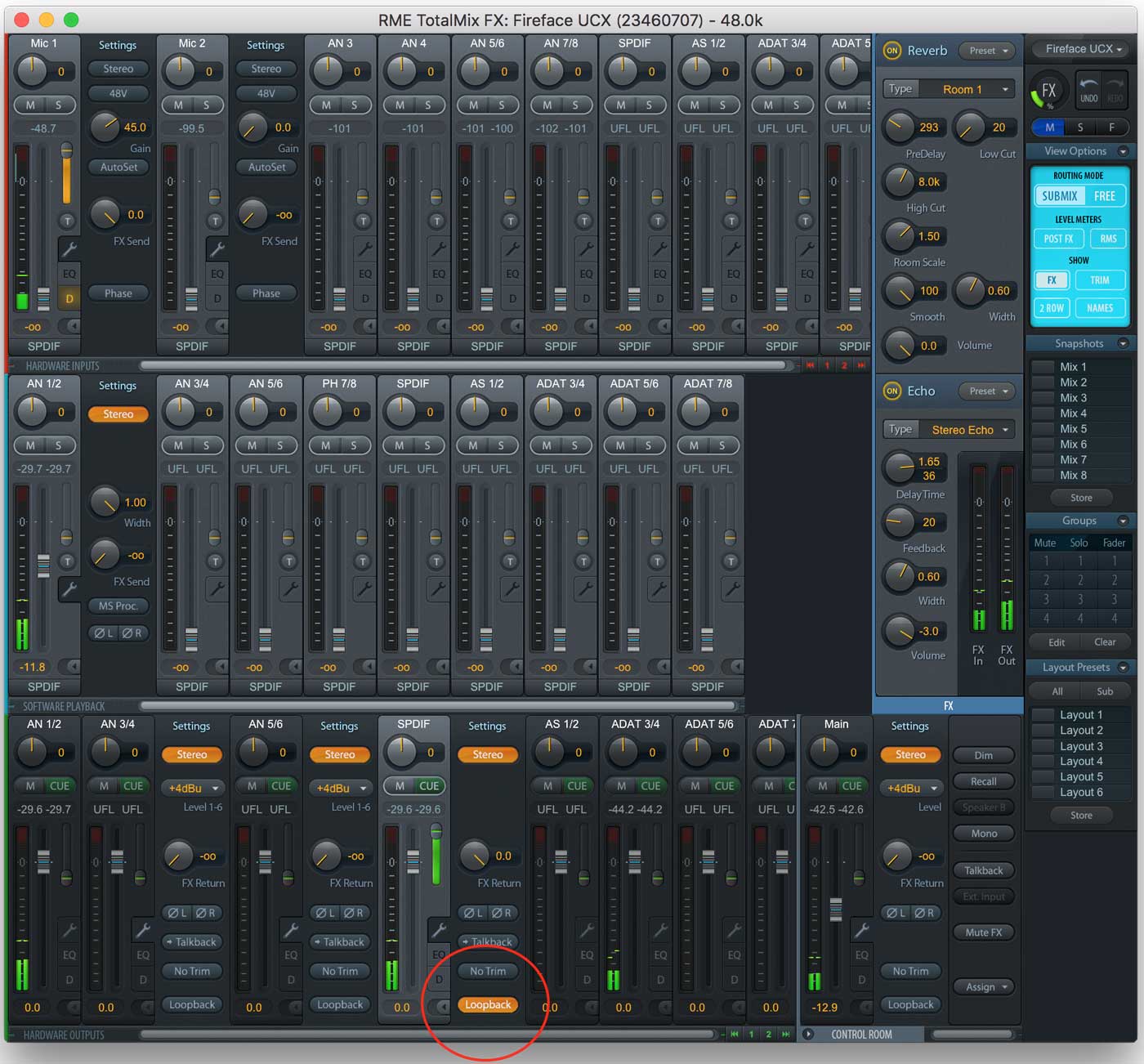Invert right phase on AN 1/2 playback
Screen dimensions: 1144x1064
[132, 633]
